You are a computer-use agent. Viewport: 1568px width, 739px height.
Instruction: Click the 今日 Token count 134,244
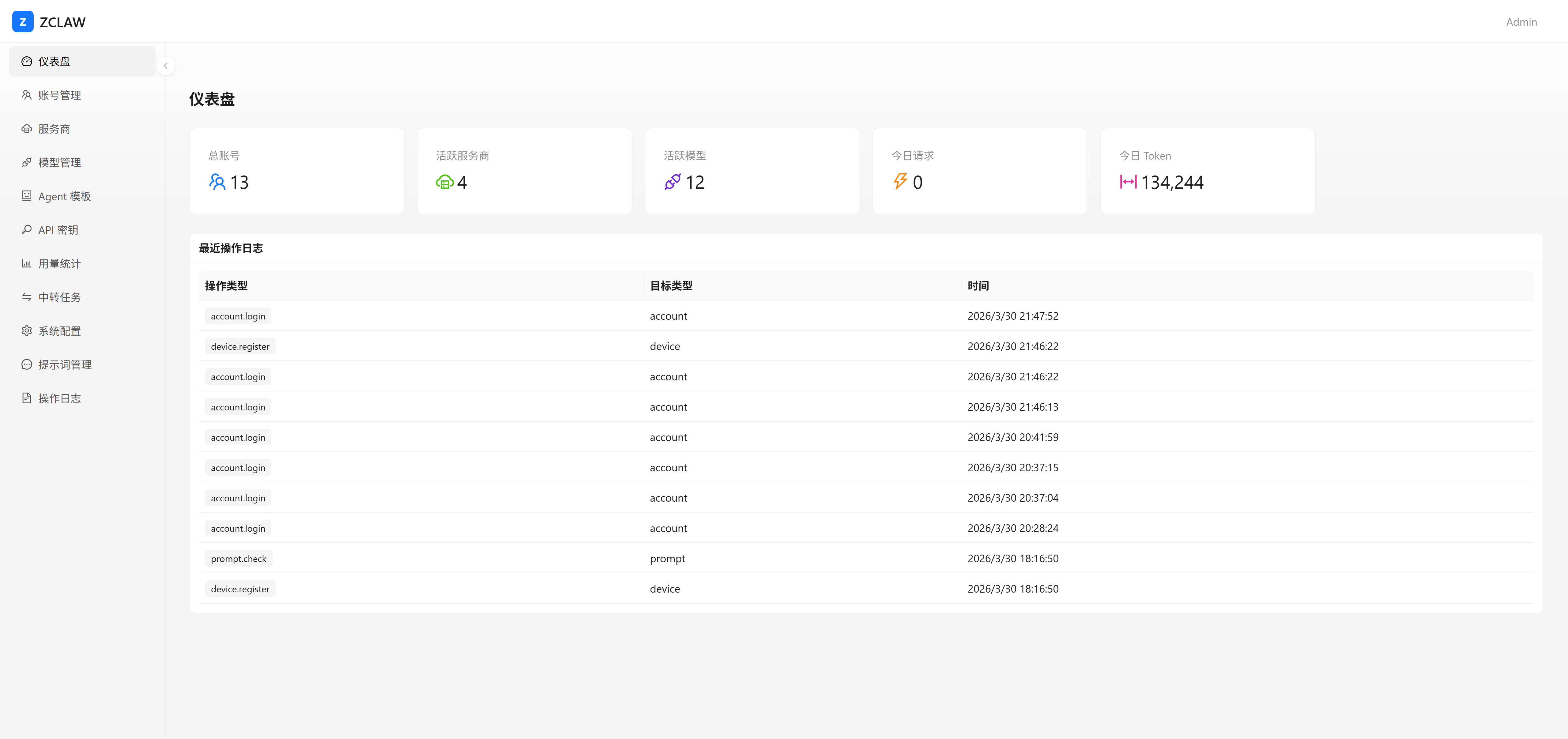click(x=1172, y=183)
